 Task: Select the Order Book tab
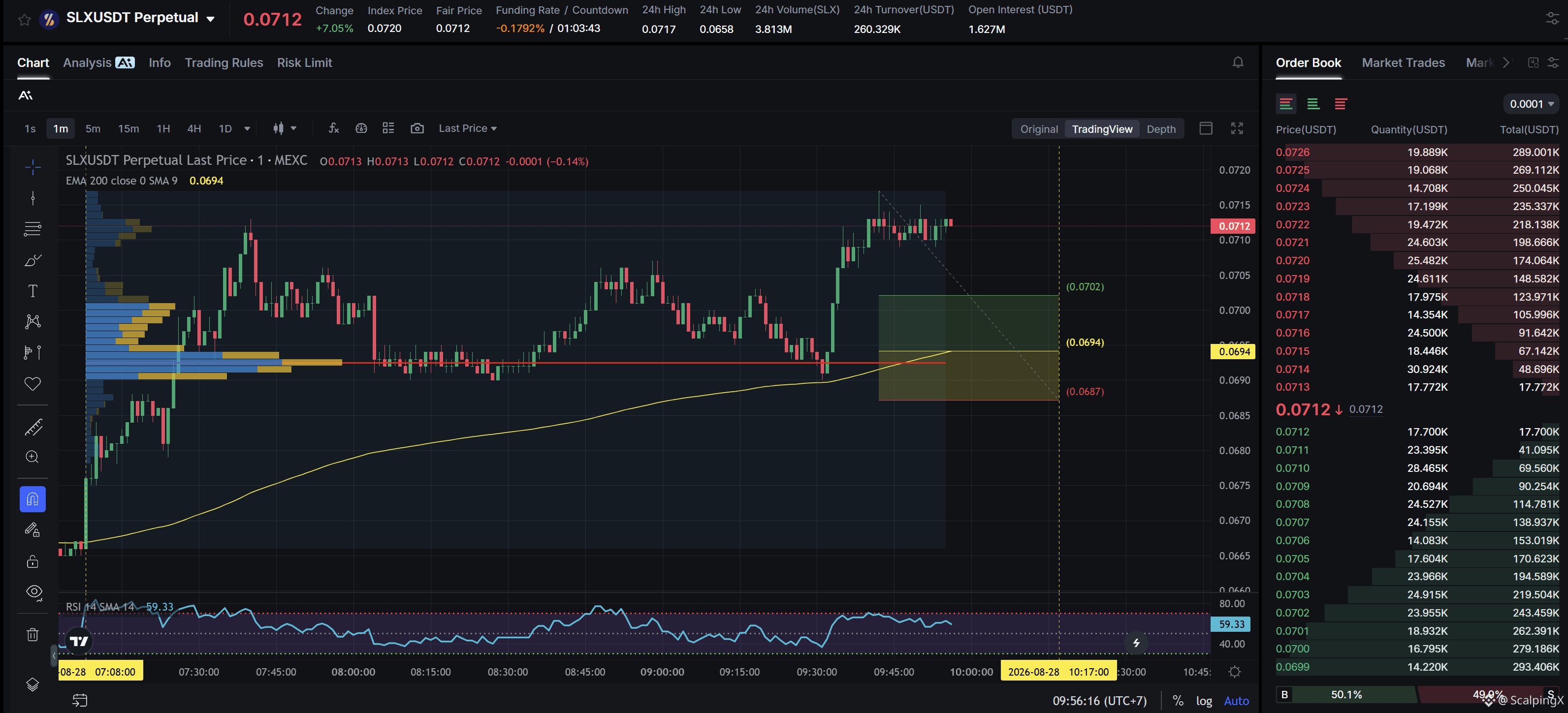coord(1308,62)
